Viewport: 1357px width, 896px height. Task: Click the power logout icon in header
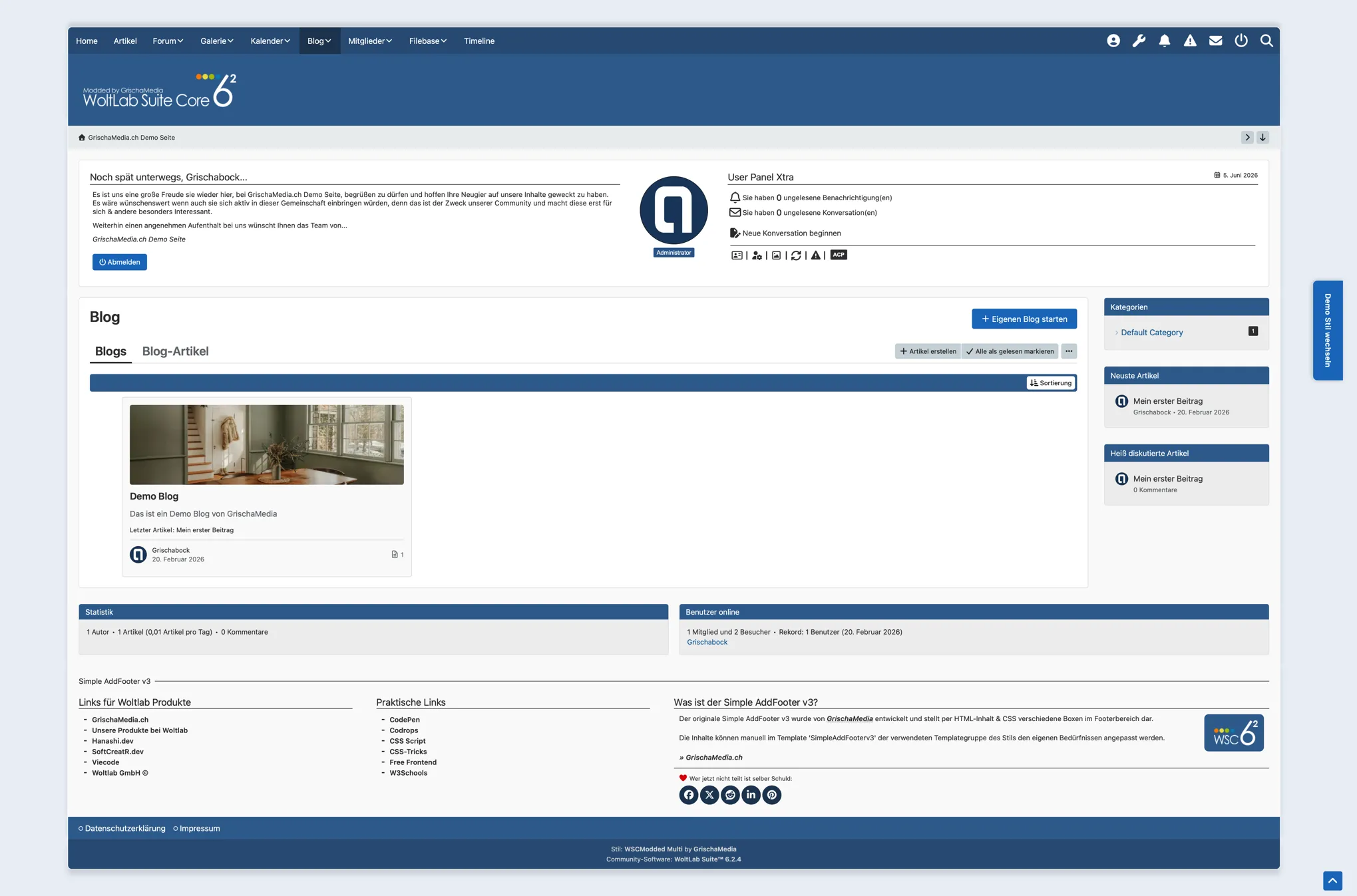[1241, 41]
